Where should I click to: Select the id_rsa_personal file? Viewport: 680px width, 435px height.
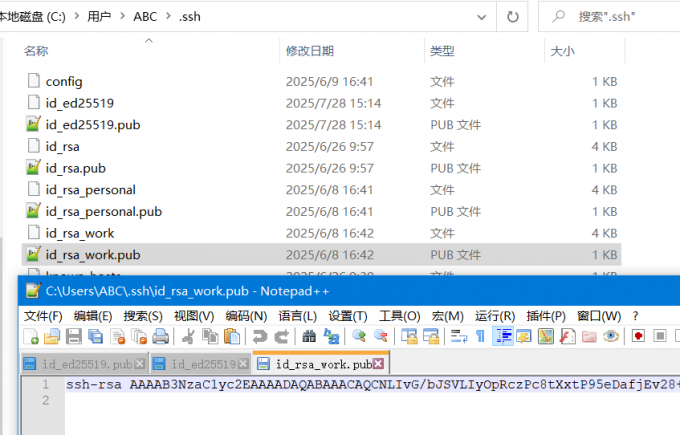(321, 190)
